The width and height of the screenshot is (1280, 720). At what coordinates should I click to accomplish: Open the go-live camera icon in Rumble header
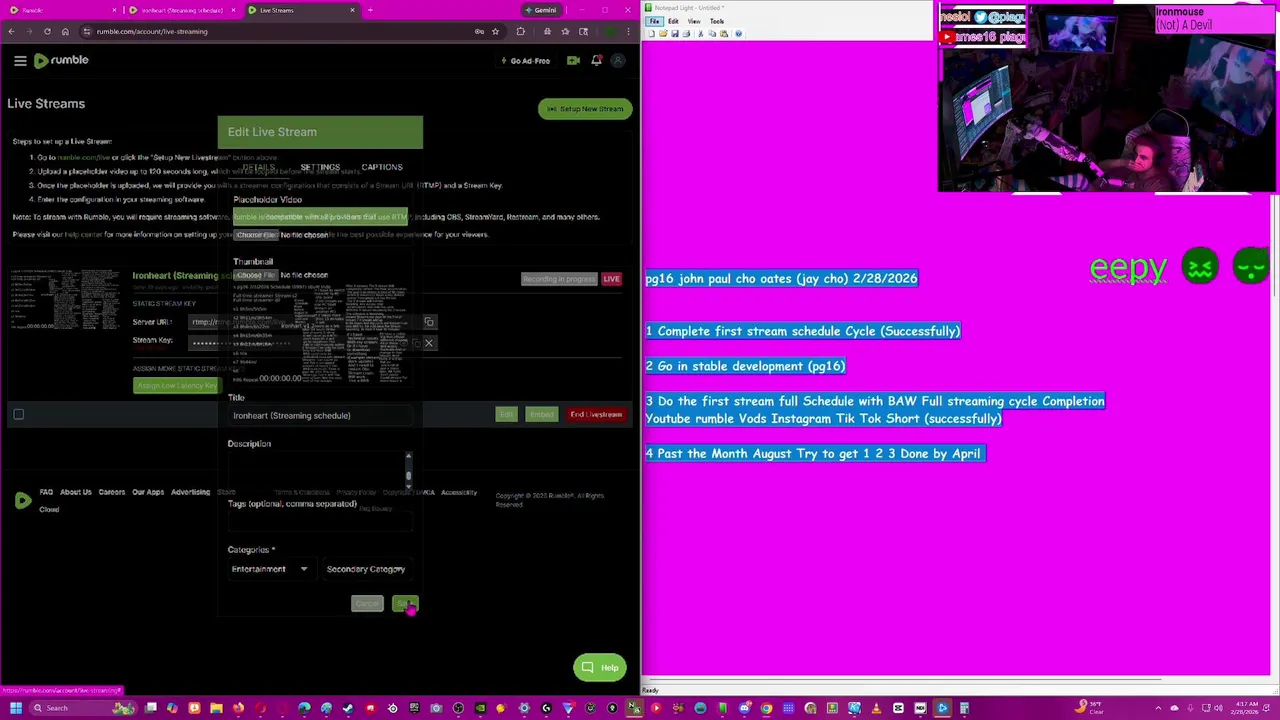point(573,61)
